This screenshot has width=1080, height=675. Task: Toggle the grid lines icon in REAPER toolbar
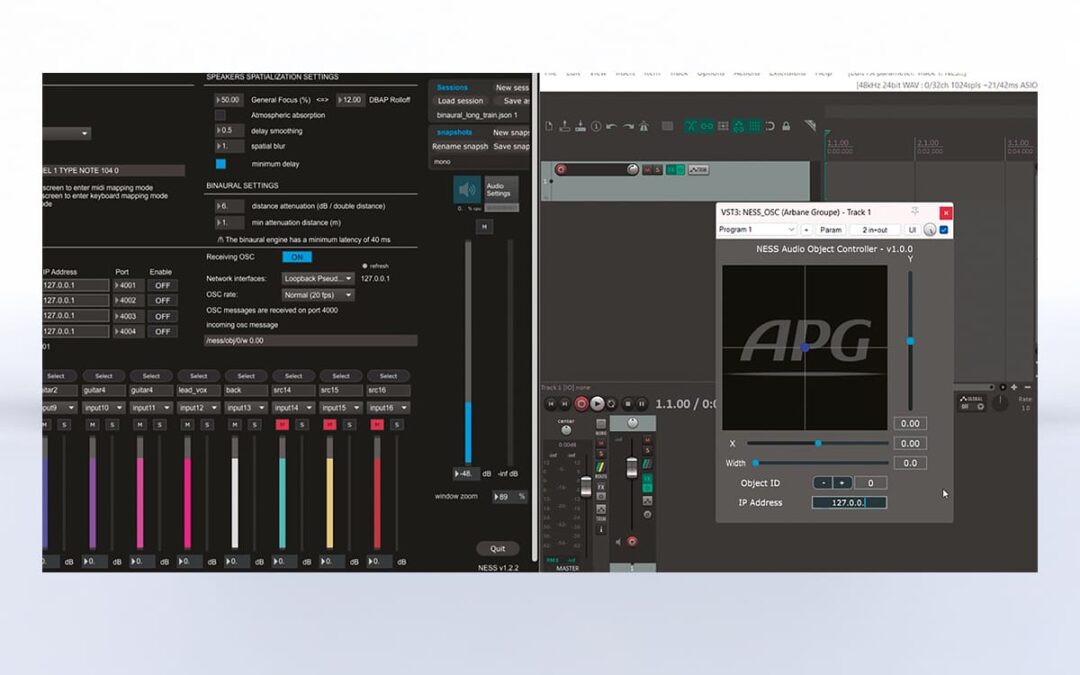pyautogui.click(x=754, y=126)
